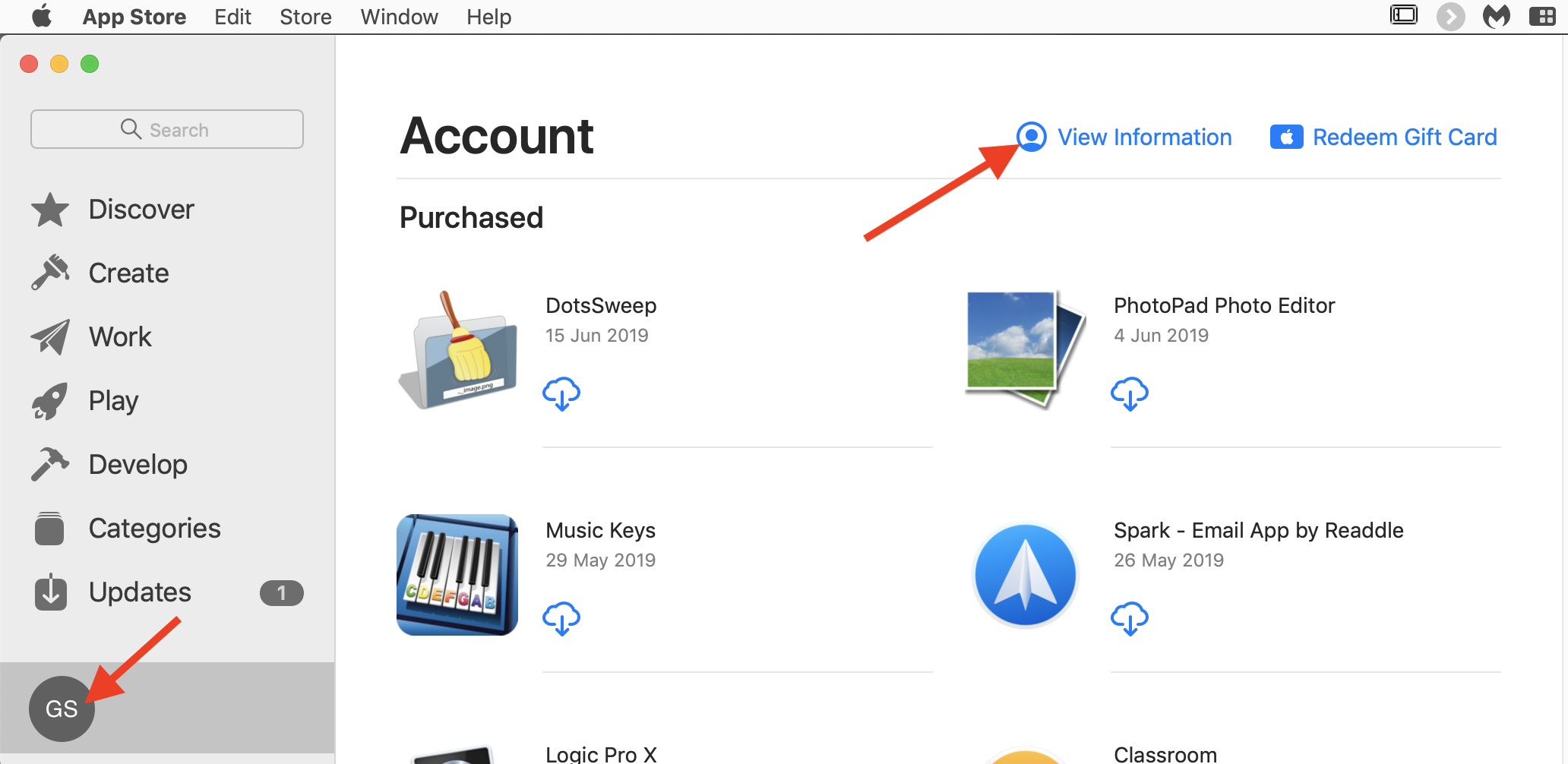Click the gray arrow menu bar icon
This screenshot has width=1568, height=764.
[1451, 16]
